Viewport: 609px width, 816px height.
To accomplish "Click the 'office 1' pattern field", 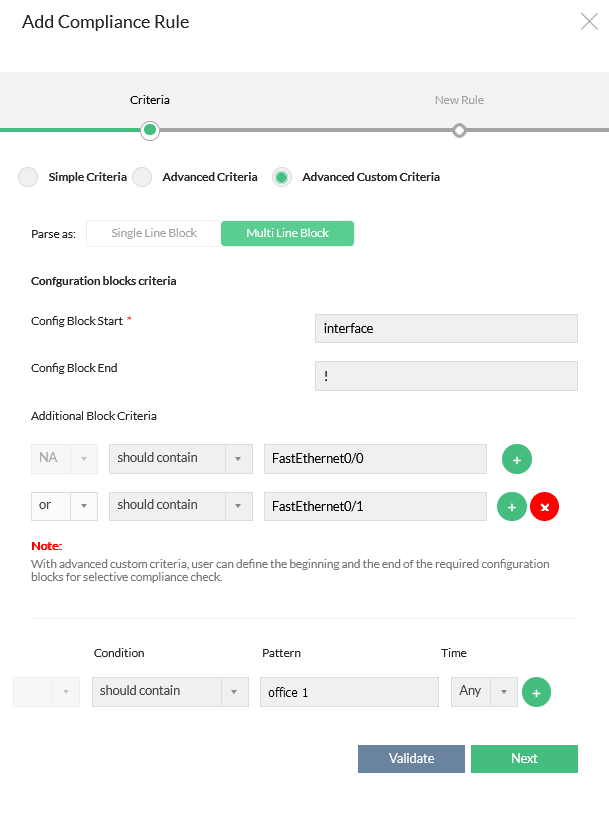I will pos(349,691).
